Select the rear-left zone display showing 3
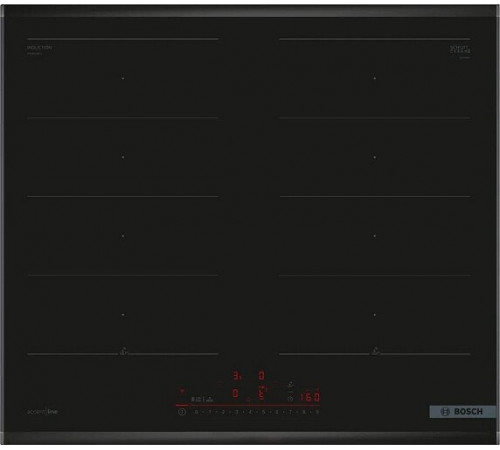 [x=237, y=376]
